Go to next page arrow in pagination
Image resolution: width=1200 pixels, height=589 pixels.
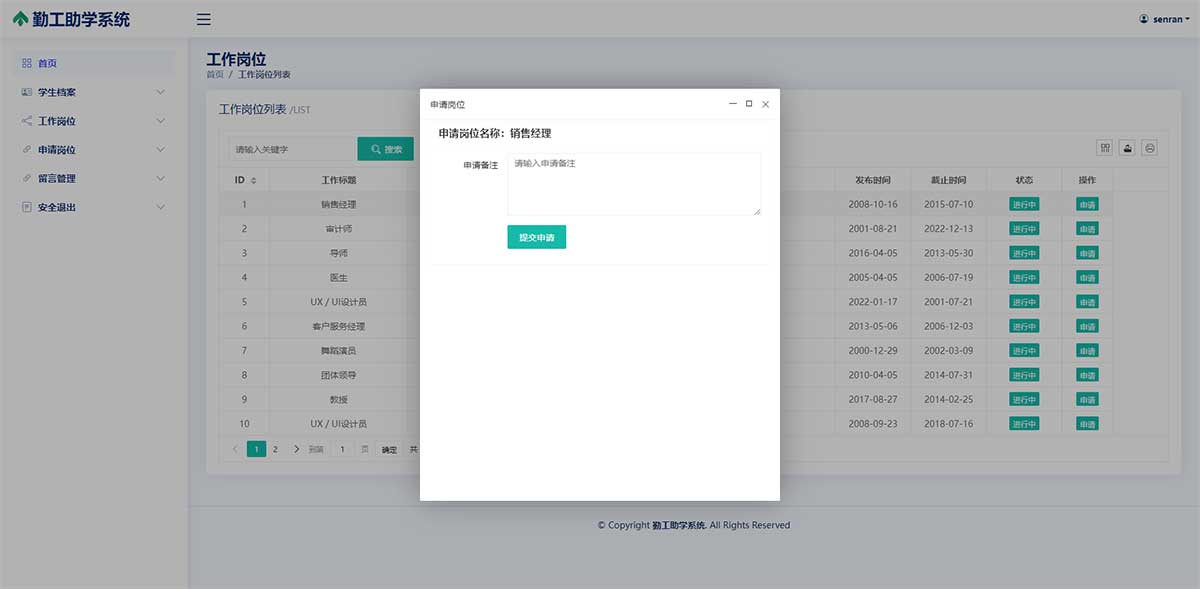click(296, 449)
